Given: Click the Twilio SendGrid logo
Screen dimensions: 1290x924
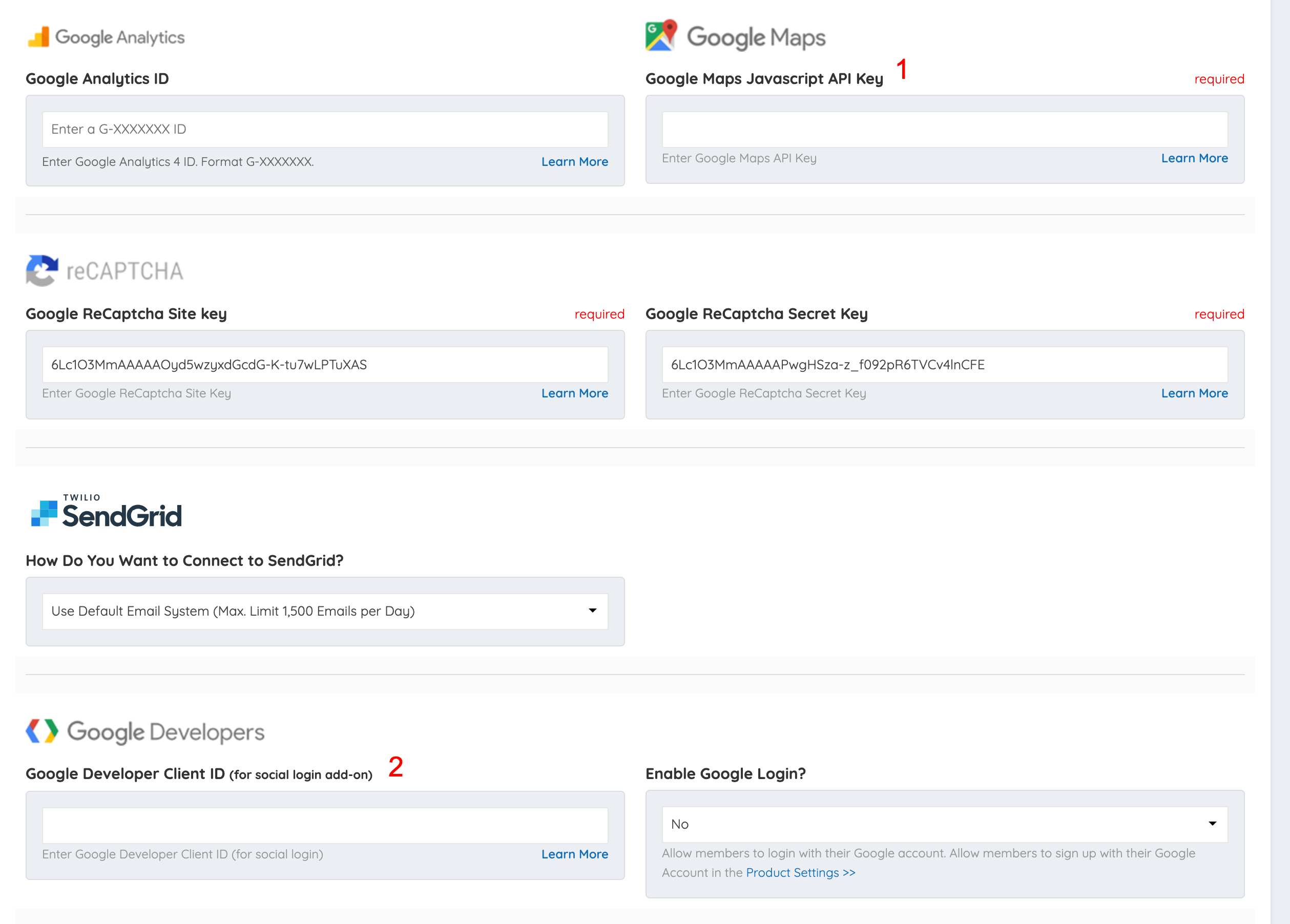Looking at the screenshot, I should [x=107, y=511].
